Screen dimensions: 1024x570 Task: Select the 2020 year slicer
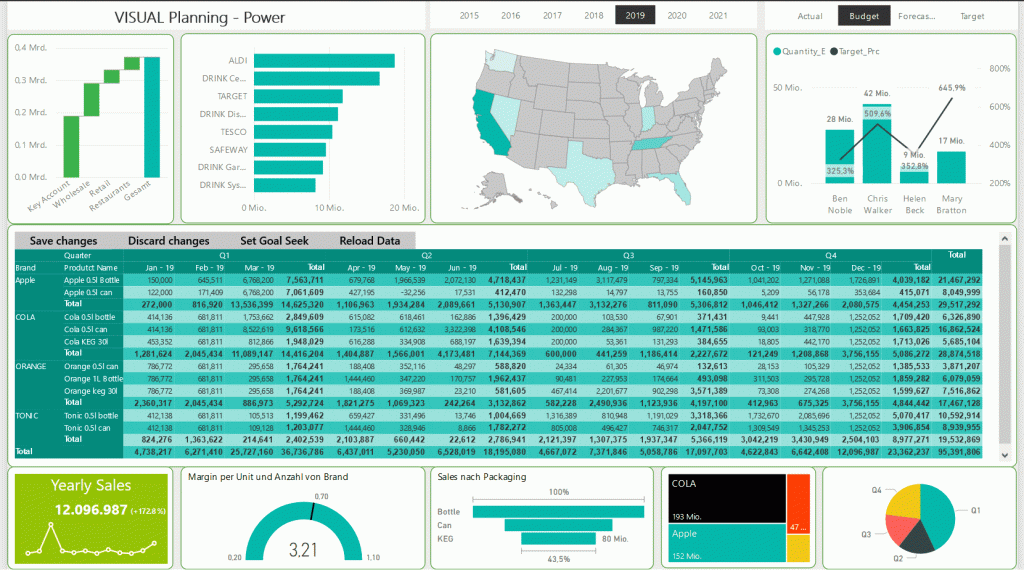(677, 15)
